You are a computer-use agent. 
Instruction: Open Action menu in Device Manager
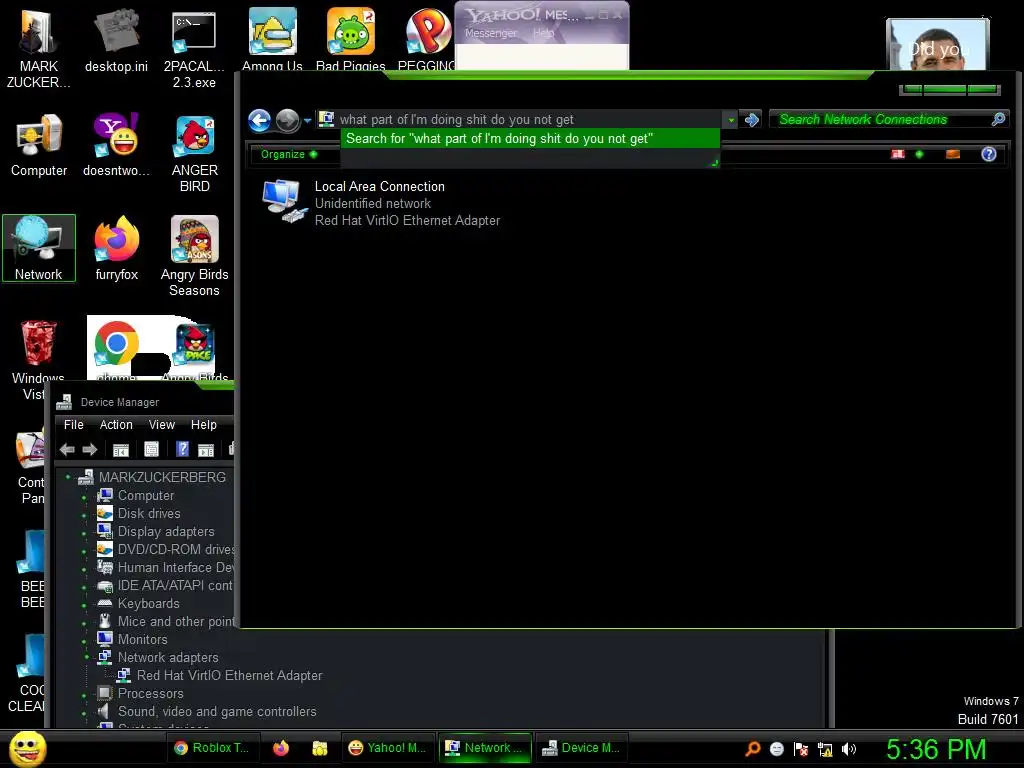[116, 424]
